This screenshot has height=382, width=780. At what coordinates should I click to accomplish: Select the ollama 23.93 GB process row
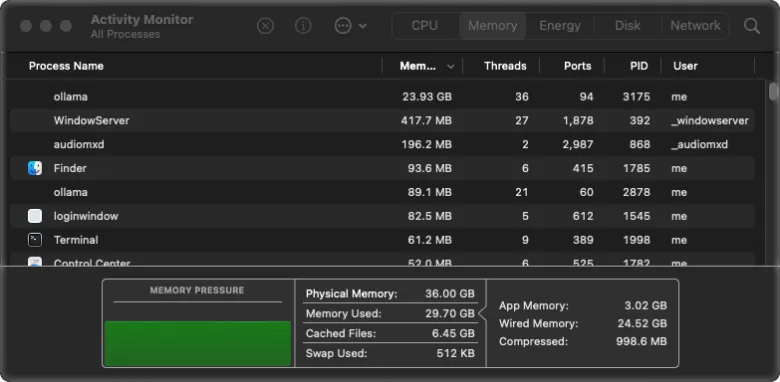(x=382, y=96)
